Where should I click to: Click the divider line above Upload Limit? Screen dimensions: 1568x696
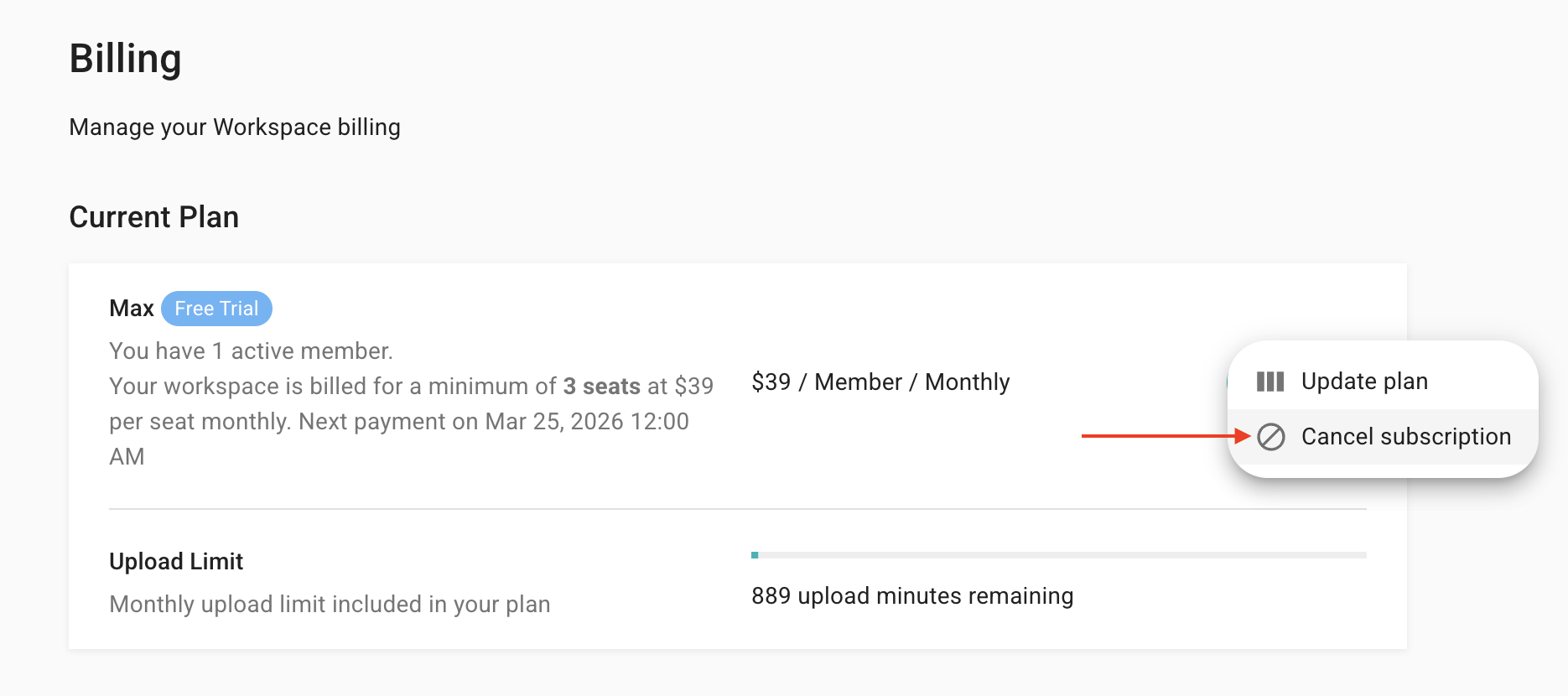pos(737,509)
